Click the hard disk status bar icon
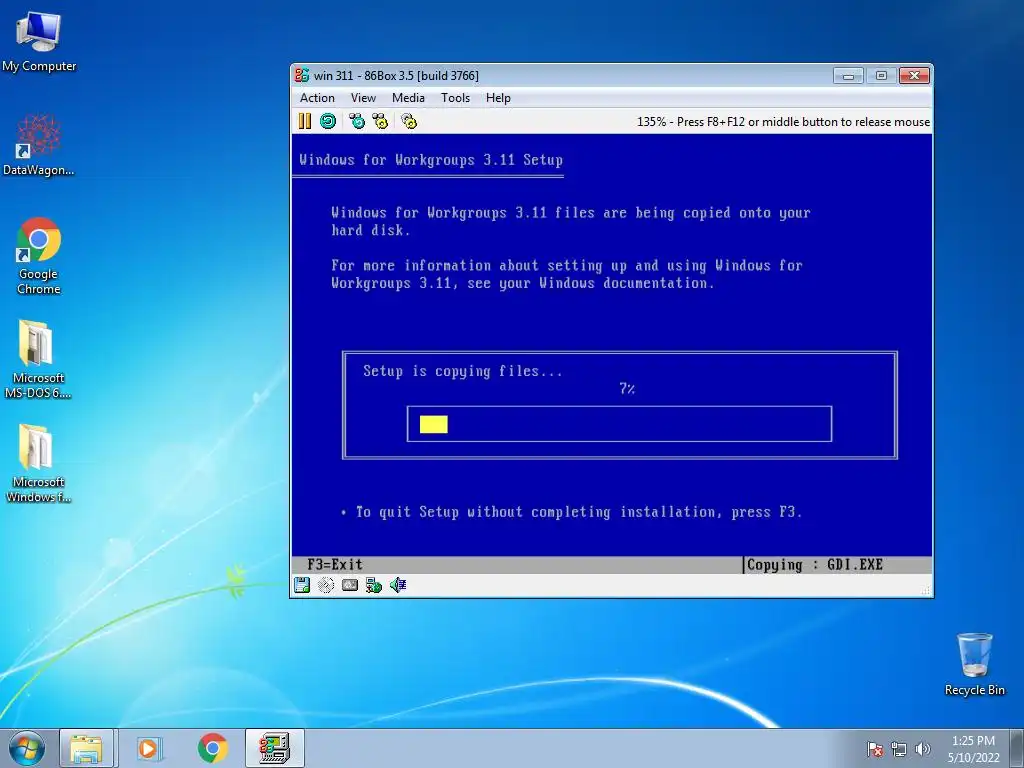This screenshot has width=1024, height=768. (x=350, y=585)
